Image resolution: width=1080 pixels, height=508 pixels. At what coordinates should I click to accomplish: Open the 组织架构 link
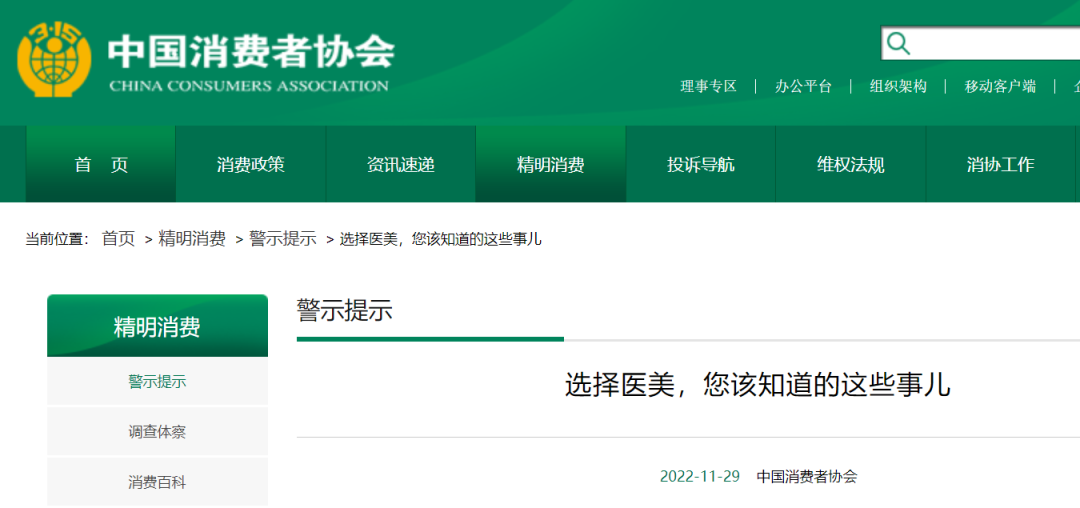(x=898, y=86)
